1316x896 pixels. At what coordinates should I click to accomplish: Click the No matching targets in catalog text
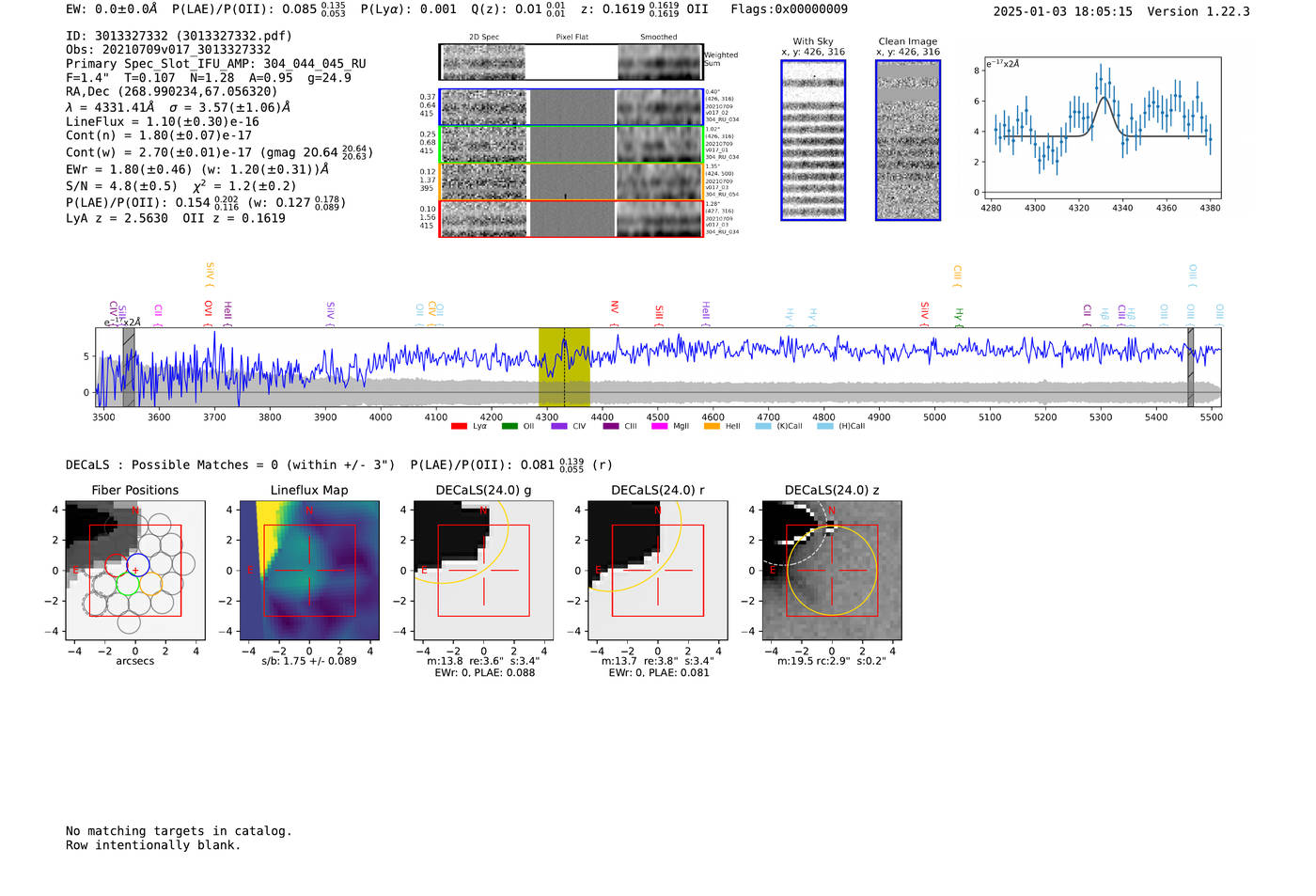click(179, 831)
